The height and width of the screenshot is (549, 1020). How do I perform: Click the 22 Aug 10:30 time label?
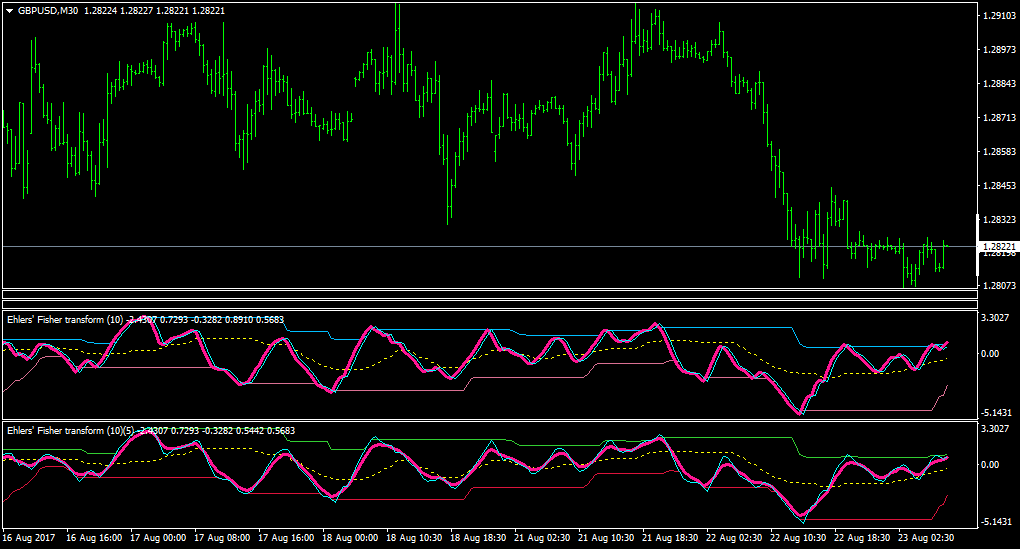pos(798,538)
